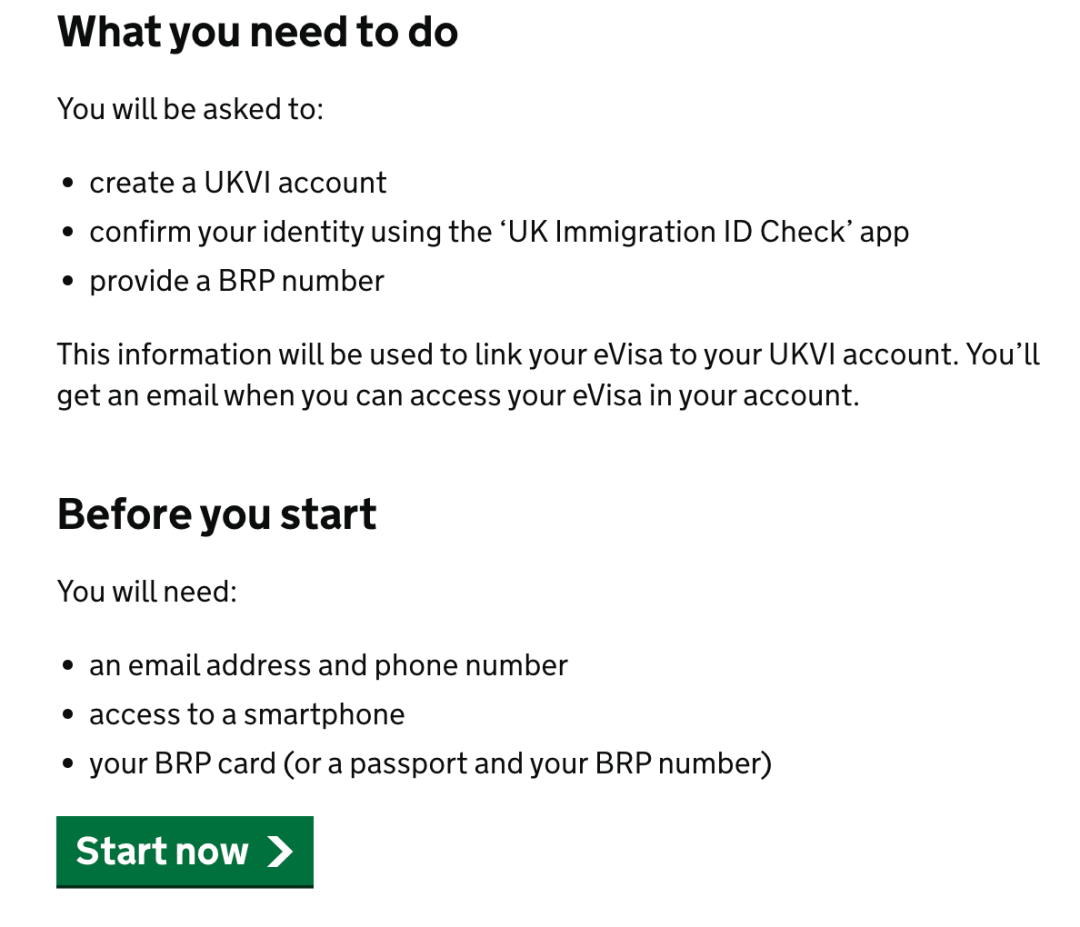Click 'provide a BRP number' list item
This screenshot has height=927, width=1080.
pyautogui.click(x=236, y=281)
